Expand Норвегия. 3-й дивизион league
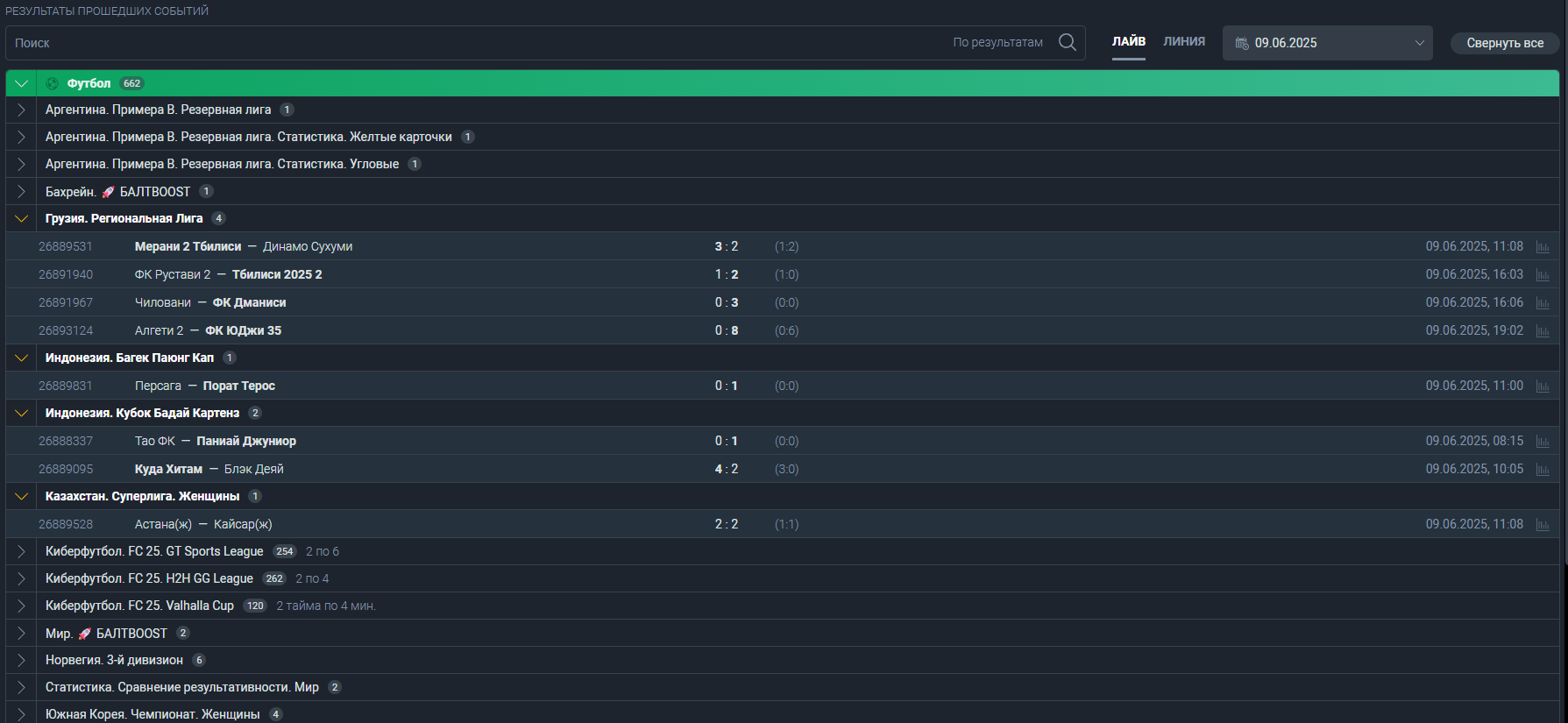The width and height of the screenshot is (1568, 723). (21, 660)
